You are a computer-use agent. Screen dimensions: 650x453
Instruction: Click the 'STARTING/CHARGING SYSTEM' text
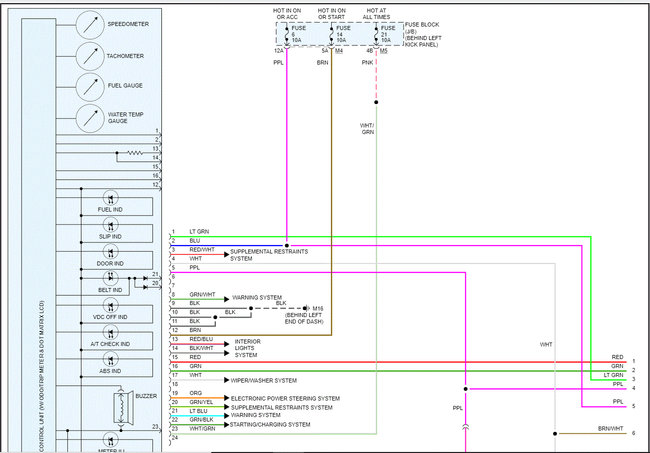pyautogui.click(x=270, y=425)
